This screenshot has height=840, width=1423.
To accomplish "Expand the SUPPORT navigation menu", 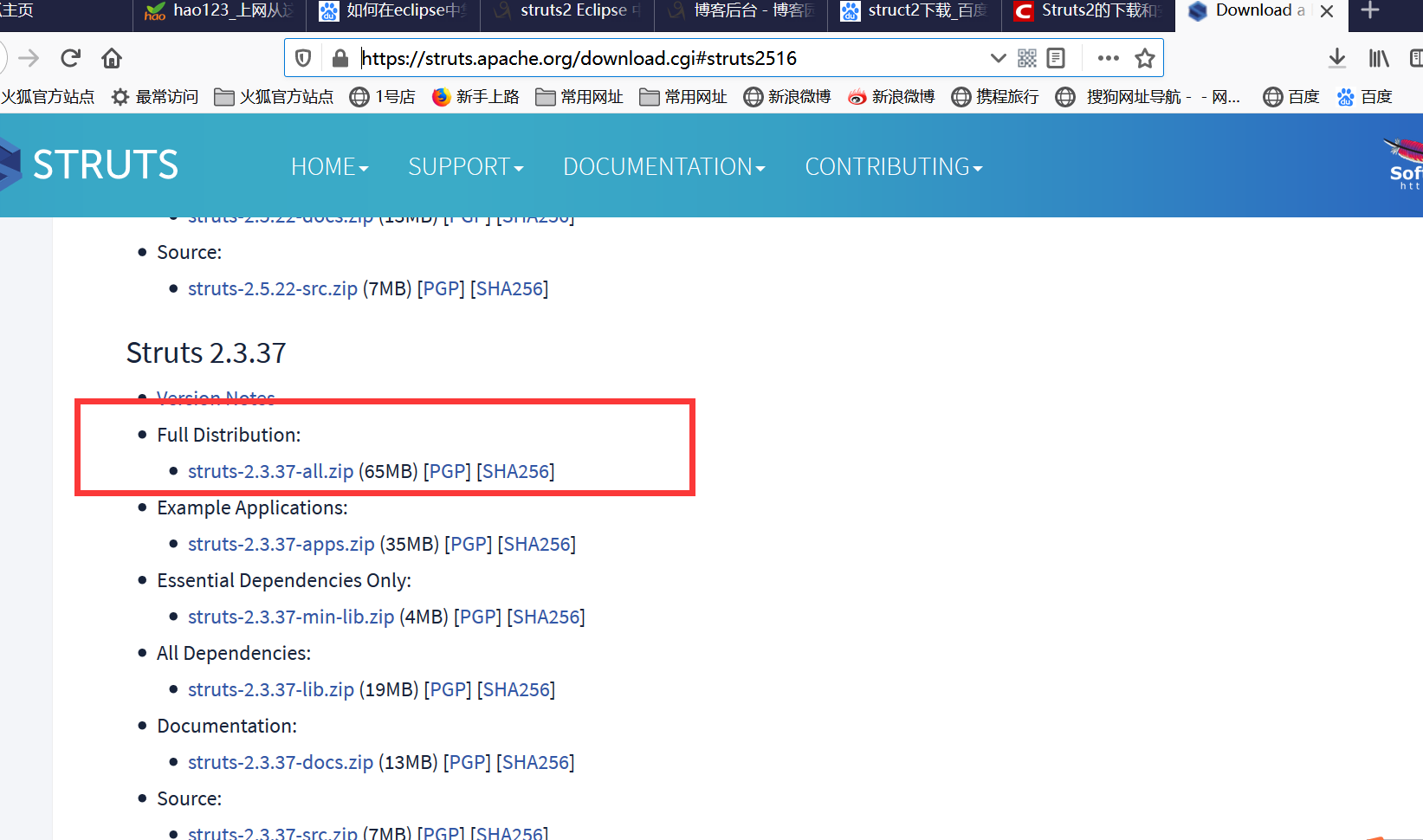I will point(466,166).
